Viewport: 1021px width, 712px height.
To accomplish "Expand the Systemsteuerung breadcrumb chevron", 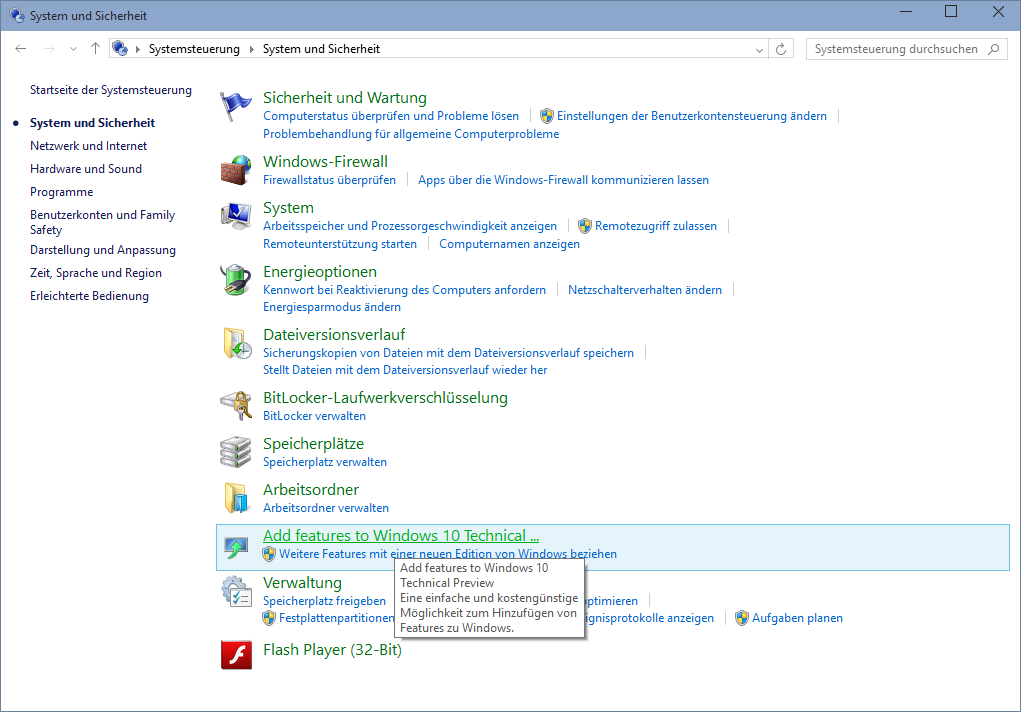I will pos(251,50).
